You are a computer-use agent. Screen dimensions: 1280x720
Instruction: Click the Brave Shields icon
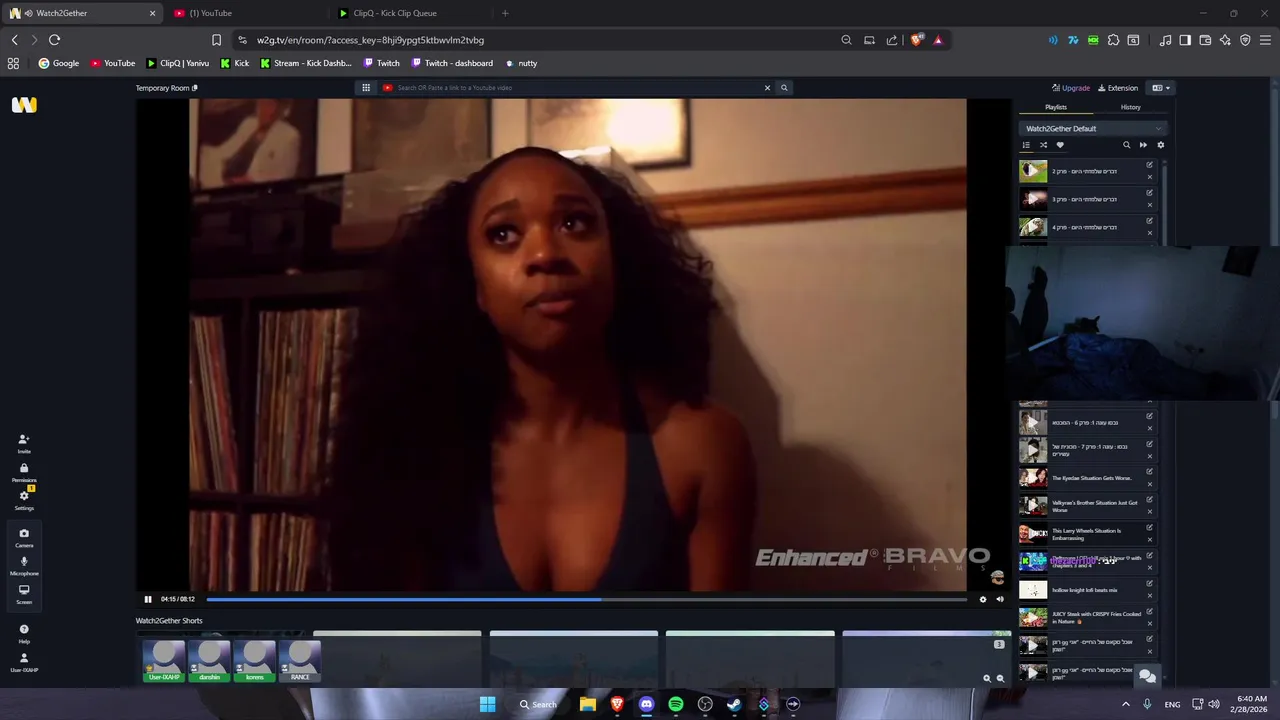pyautogui.click(x=916, y=40)
